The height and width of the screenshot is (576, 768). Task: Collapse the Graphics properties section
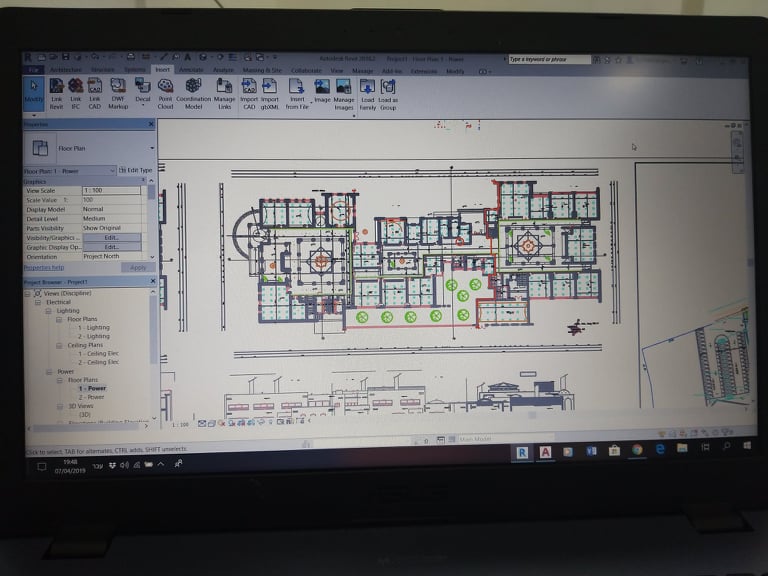(x=143, y=181)
